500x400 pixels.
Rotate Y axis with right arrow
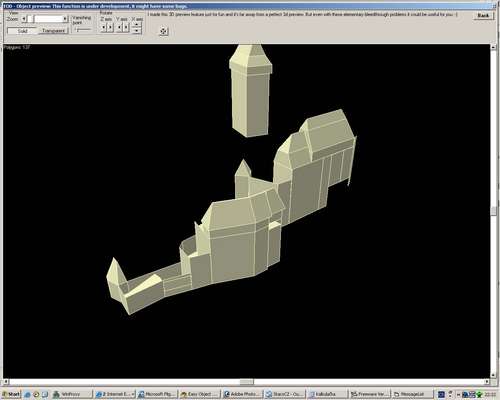click(126, 27)
